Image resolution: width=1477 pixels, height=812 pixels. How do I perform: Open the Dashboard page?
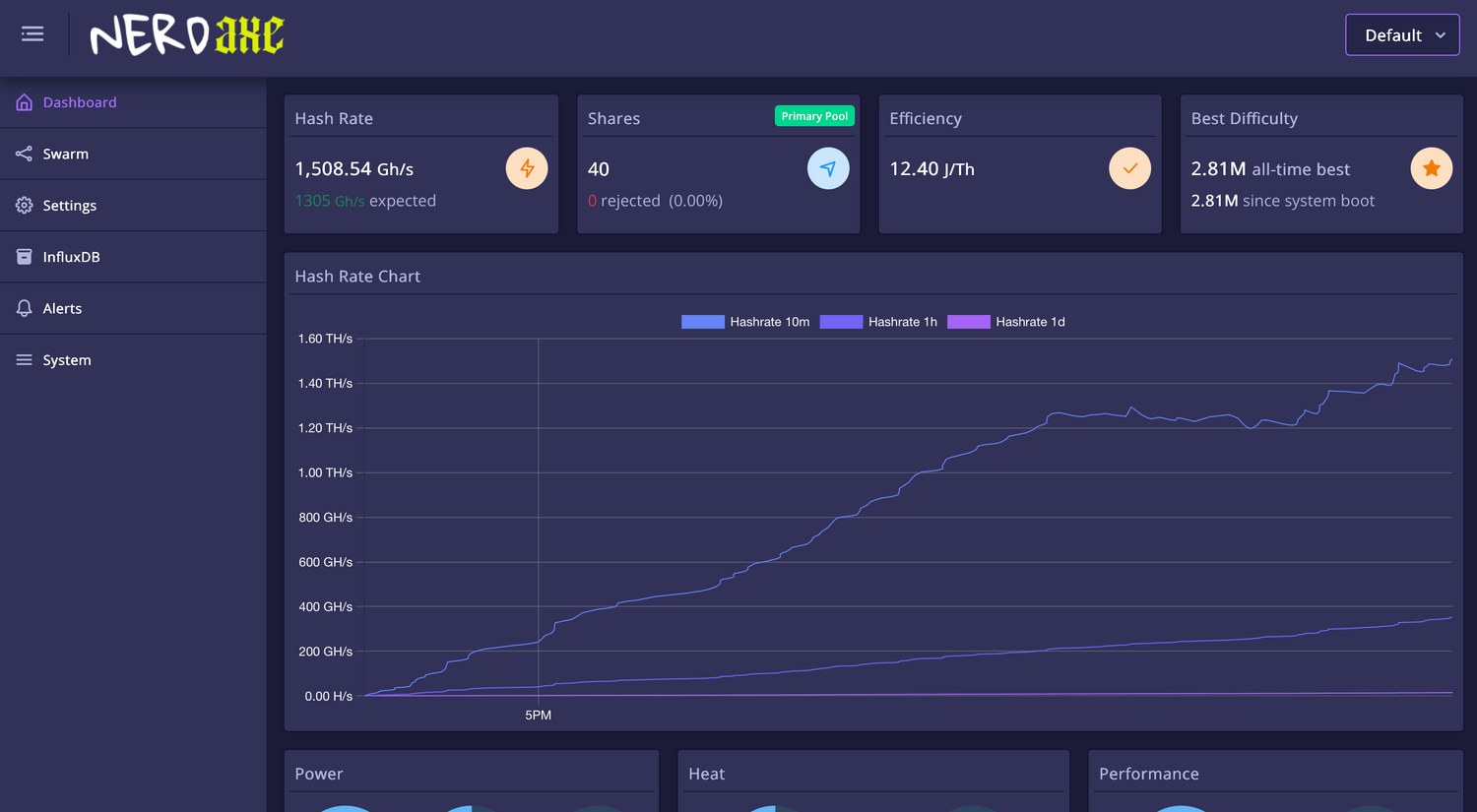tap(80, 102)
